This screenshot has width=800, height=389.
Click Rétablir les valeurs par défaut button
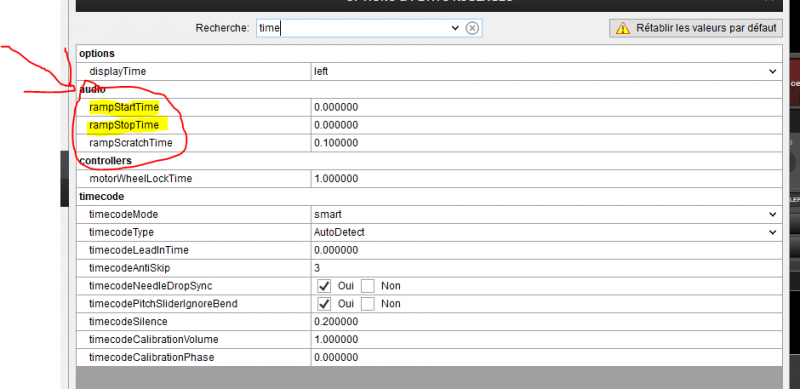[x=695, y=28]
